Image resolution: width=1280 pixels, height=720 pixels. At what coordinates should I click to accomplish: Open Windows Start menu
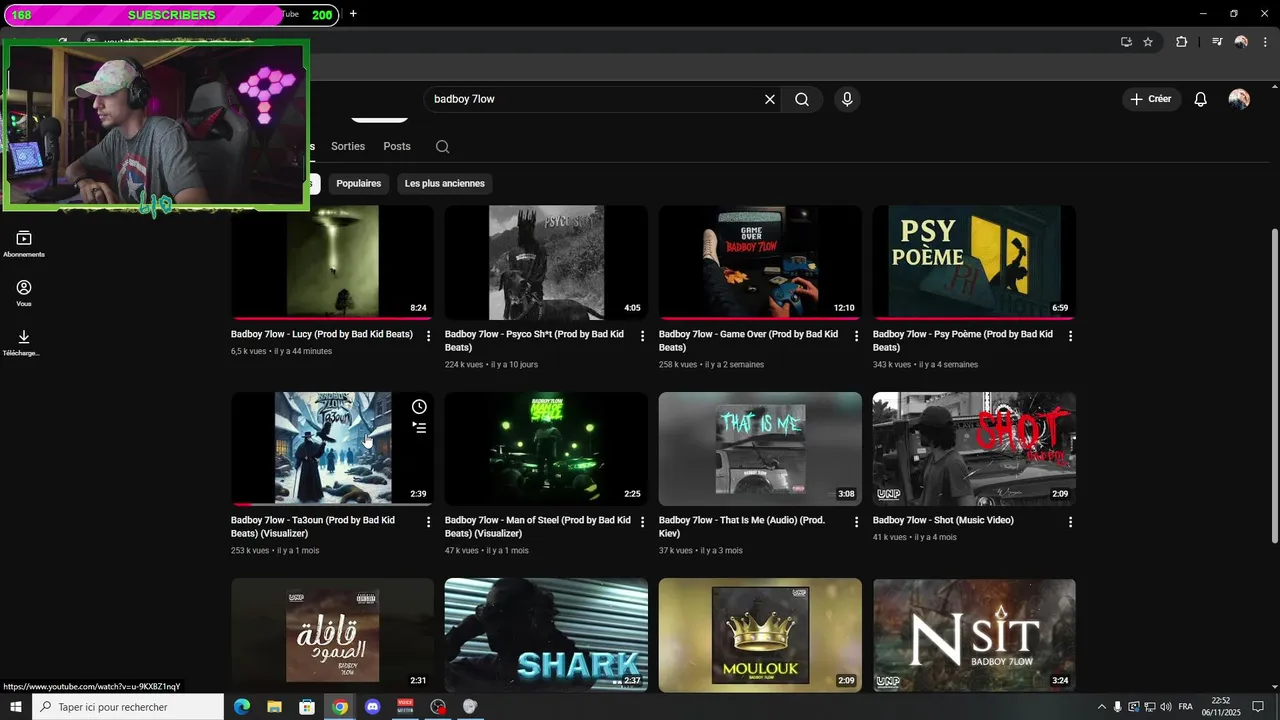pyautogui.click(x=16, y=707)
